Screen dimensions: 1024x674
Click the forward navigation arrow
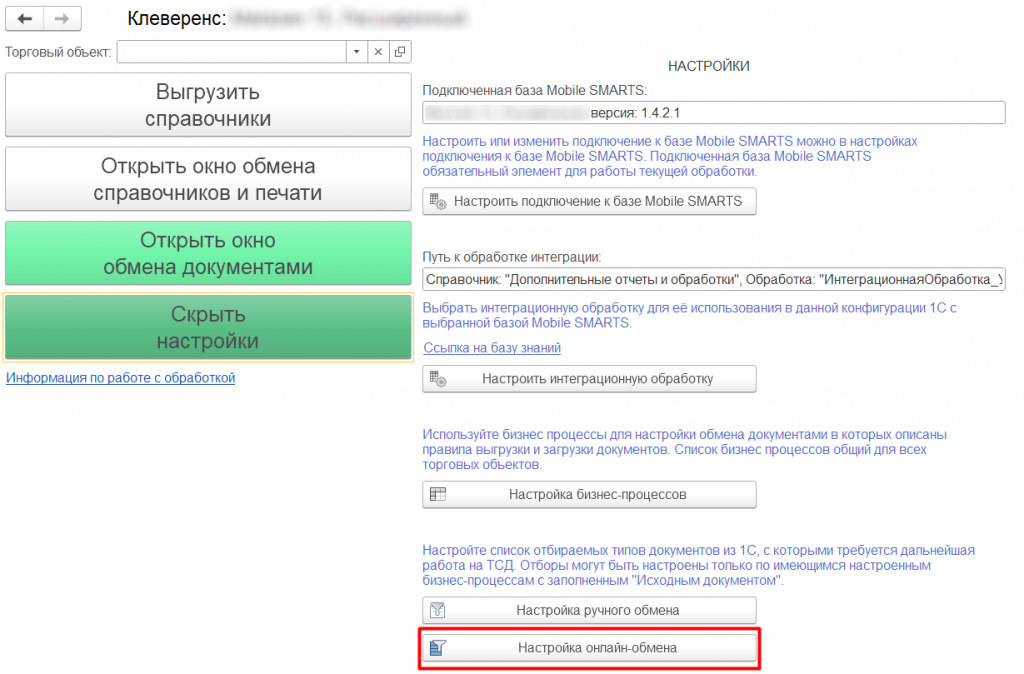tap(62, 19)
